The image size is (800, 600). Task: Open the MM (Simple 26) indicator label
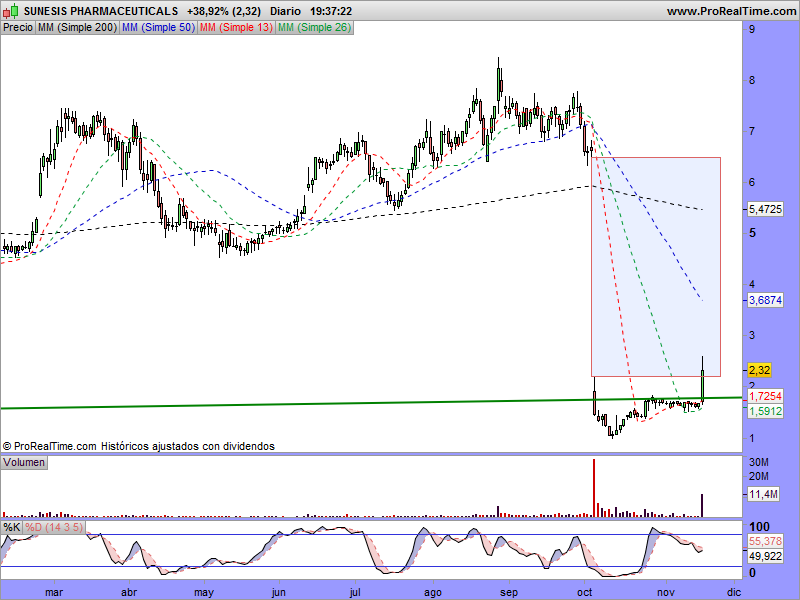(313, 27)
